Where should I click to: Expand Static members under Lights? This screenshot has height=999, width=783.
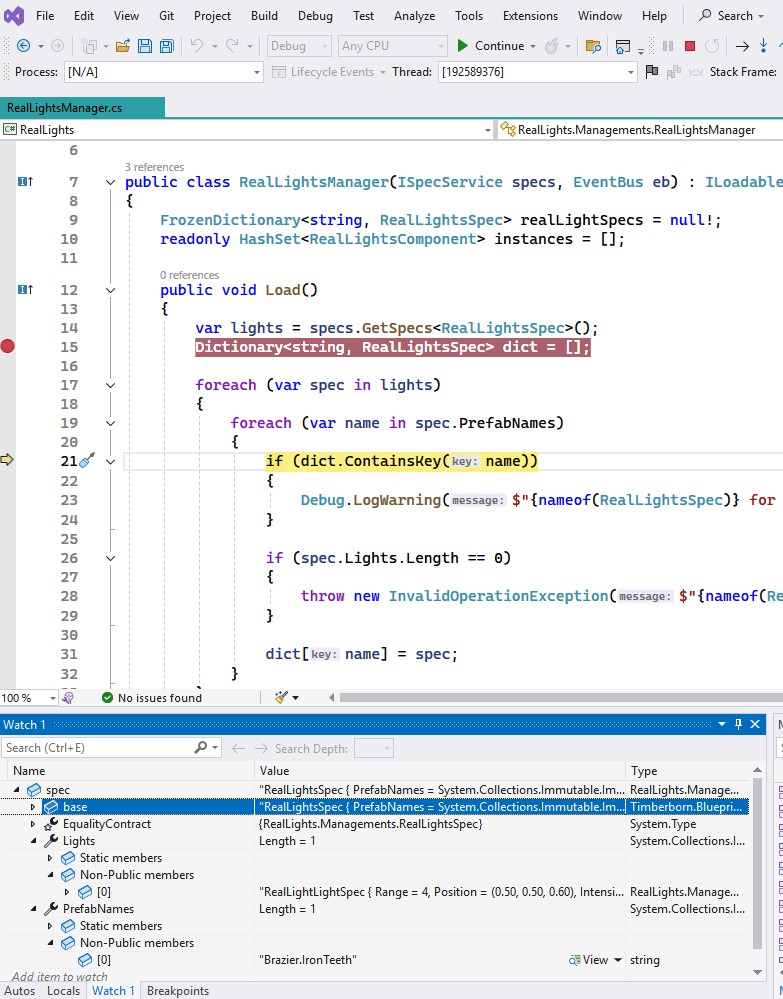coord(50,858)
